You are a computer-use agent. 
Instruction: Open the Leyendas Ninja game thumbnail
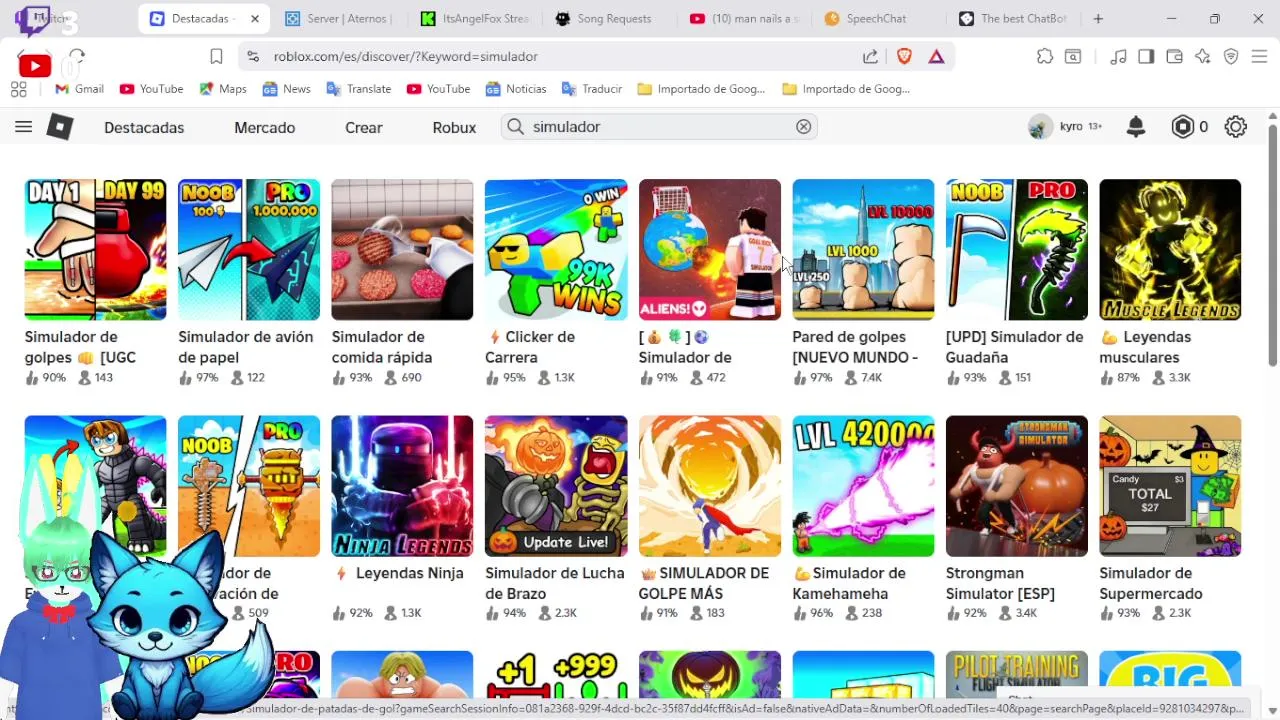pyautogui.click(x=402, y=486)
